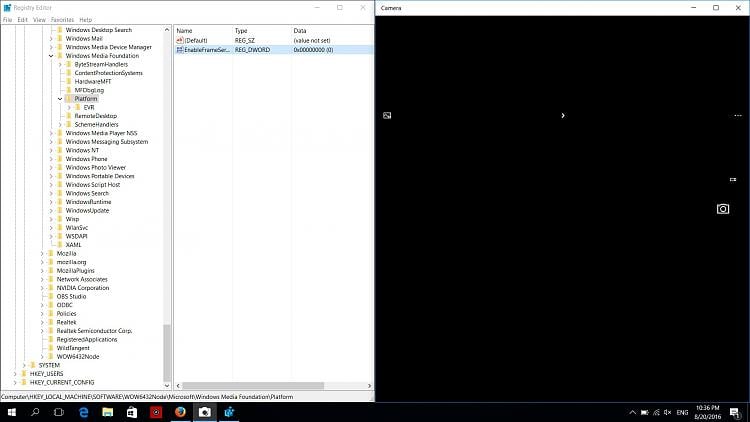Screen dimensions: 750x422
Task: Expand the EVR subkey
Action: (69, 108)
